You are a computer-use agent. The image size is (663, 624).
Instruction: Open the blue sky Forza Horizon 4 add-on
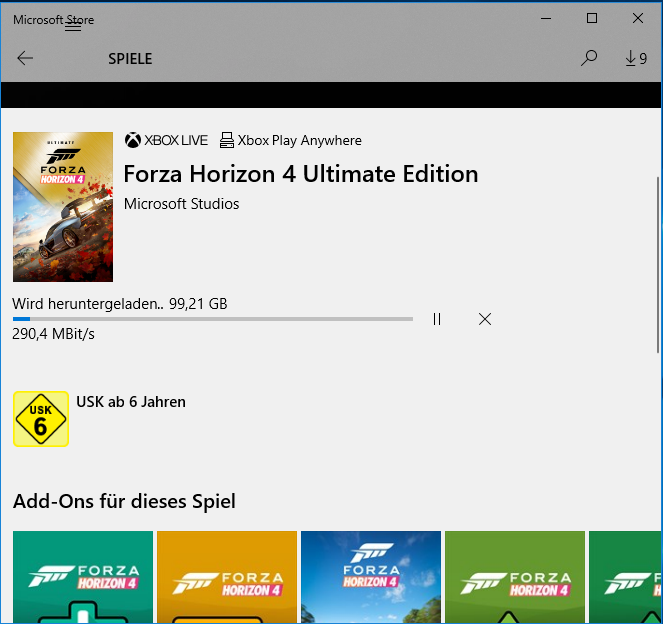click(x=371, y=577)
